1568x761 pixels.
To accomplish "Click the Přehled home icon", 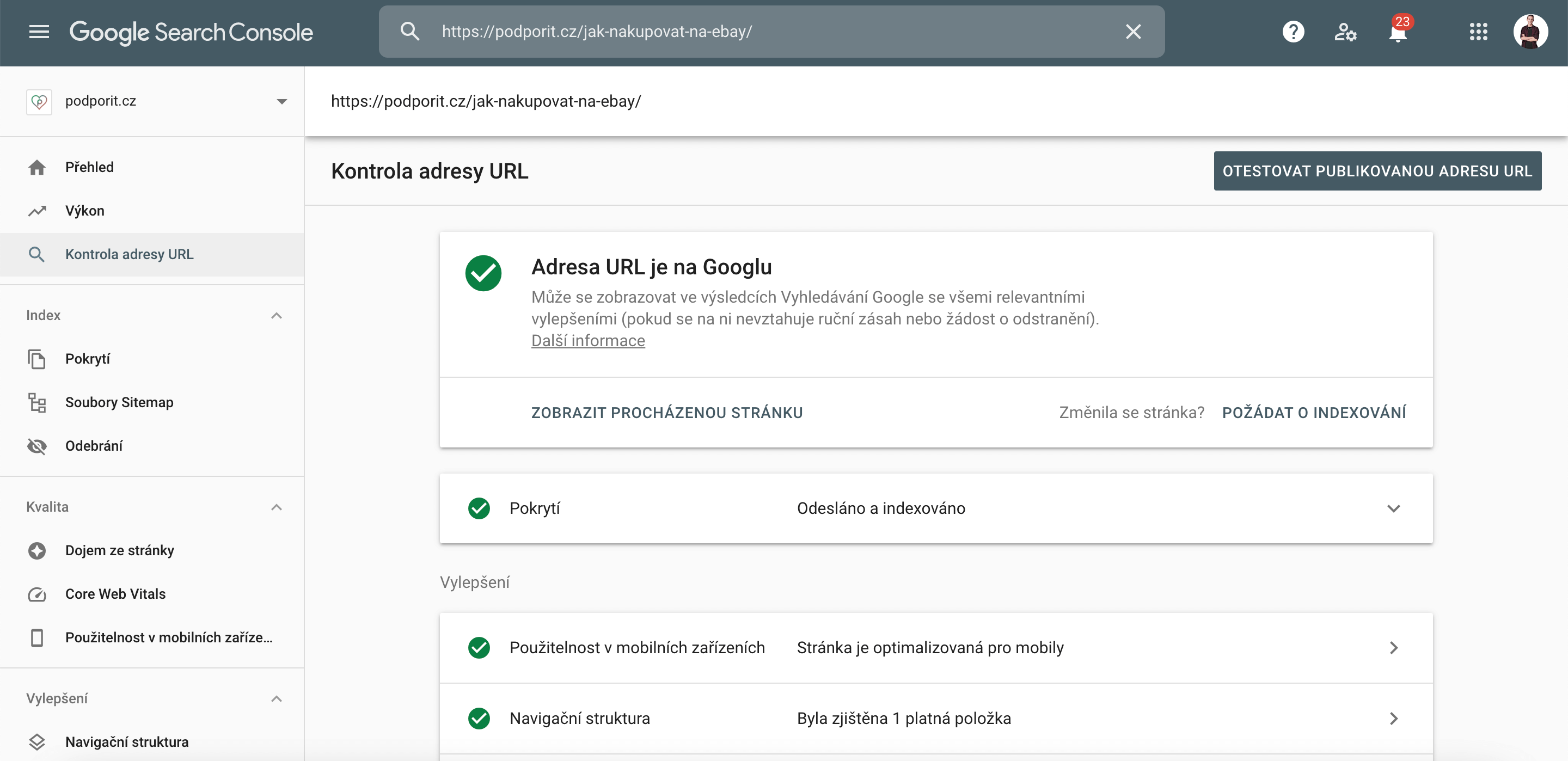I will 37,168.
